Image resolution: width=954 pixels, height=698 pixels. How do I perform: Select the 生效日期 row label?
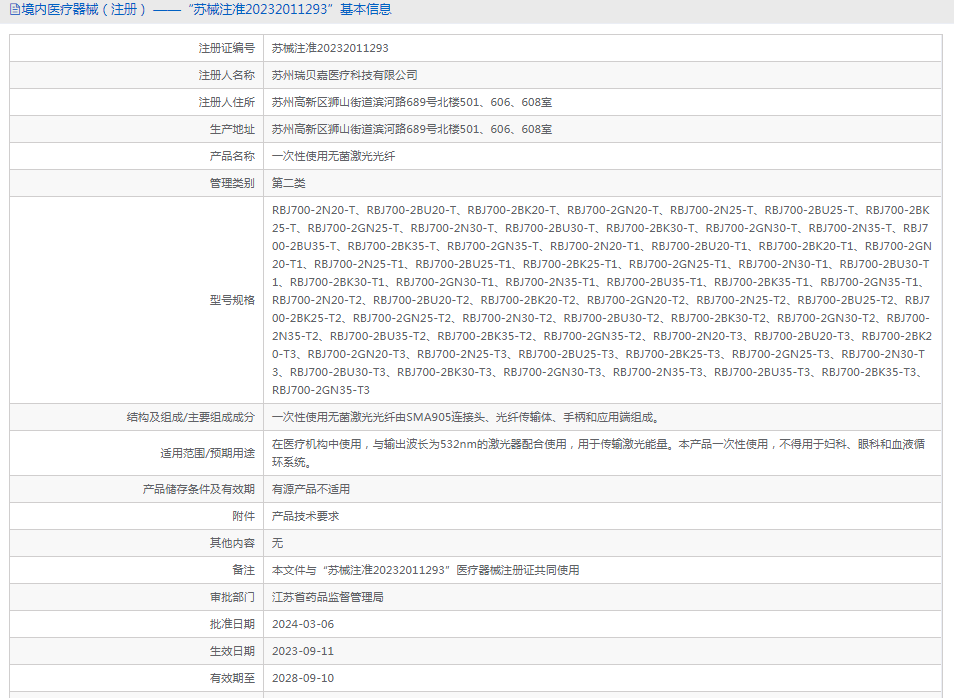(x=232, y=651)
